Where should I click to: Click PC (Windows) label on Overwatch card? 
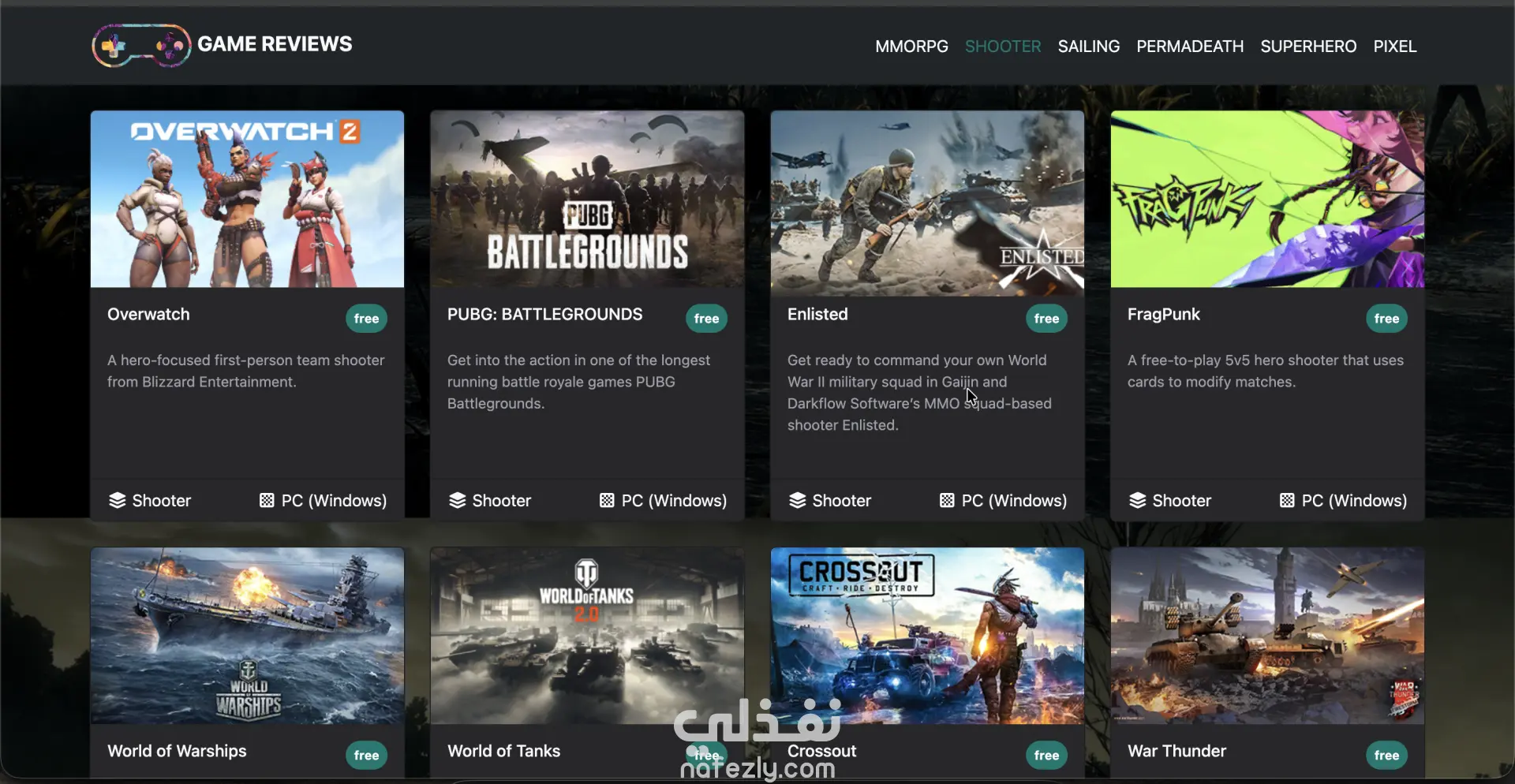[x=334, y=501]
